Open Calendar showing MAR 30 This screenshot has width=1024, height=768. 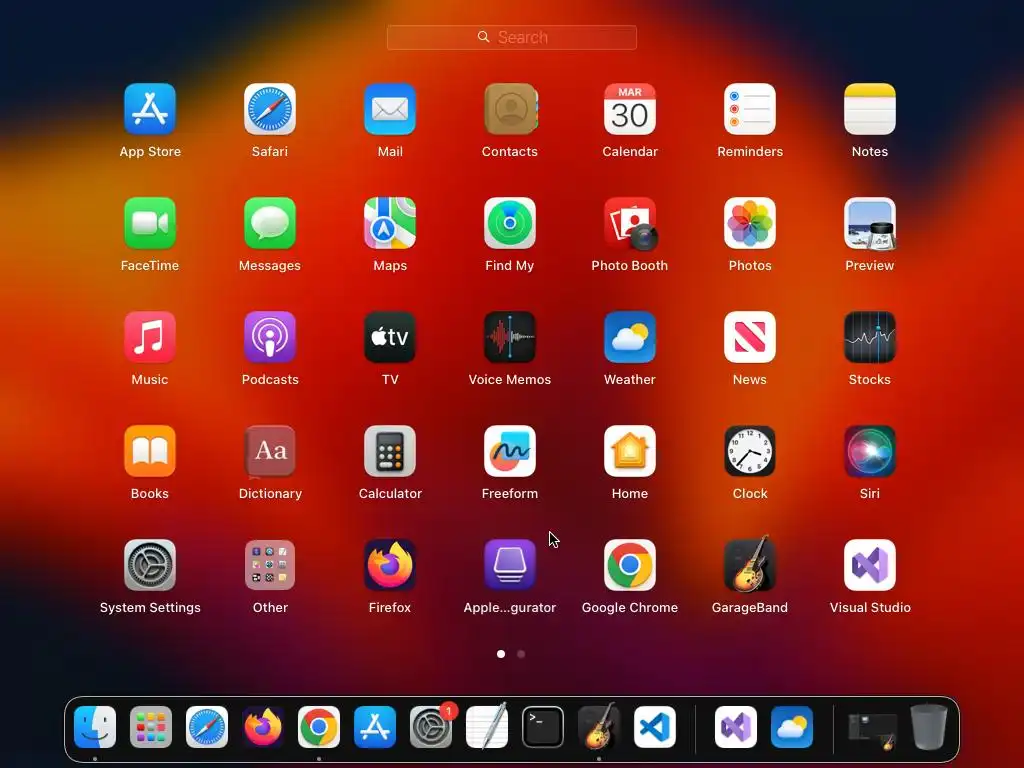pos(630,109)
